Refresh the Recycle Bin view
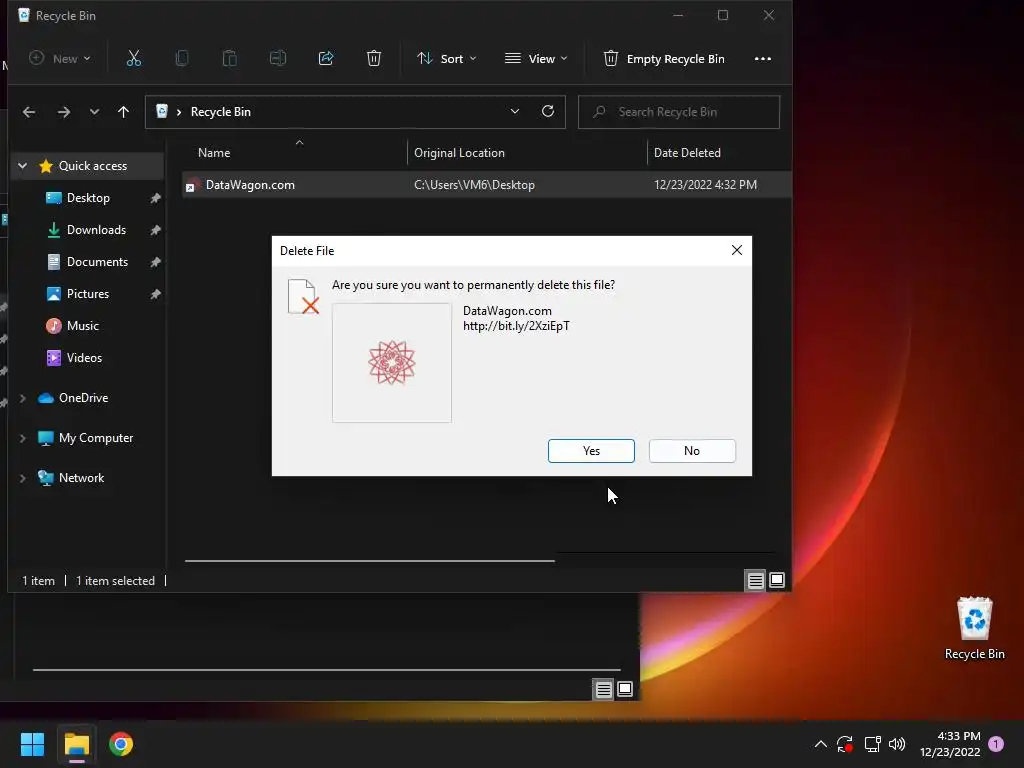 [x=548, y=111]
